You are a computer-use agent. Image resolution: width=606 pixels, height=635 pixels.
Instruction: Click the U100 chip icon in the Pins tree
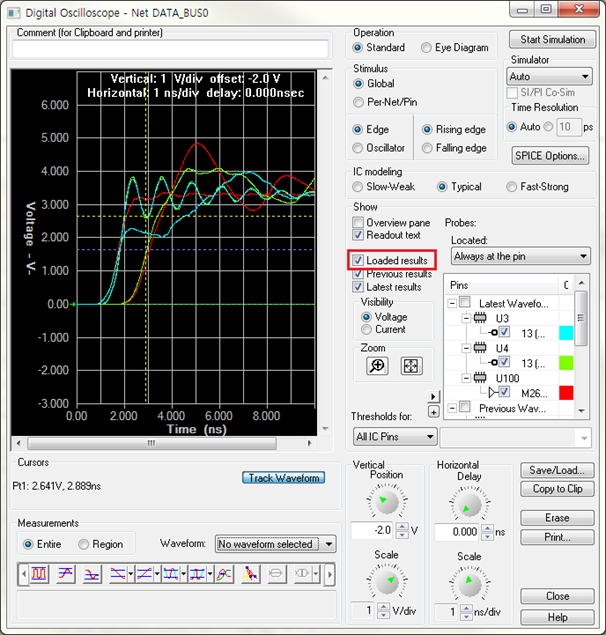(480, 378)
